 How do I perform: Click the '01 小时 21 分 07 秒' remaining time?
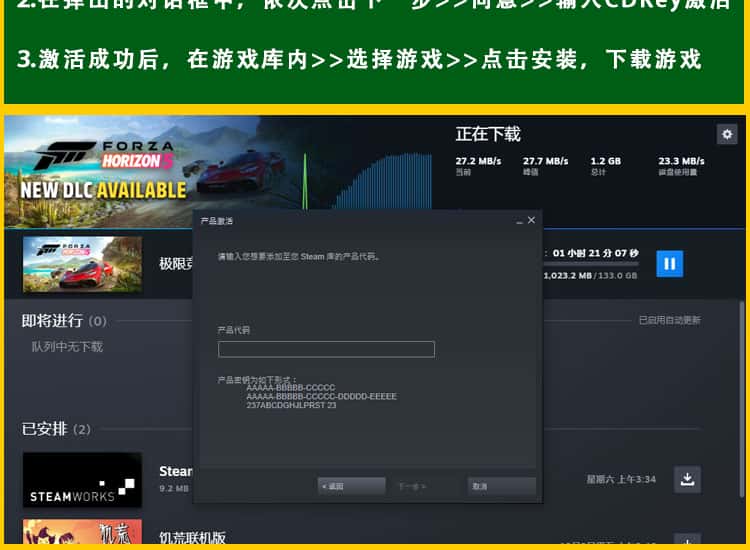point(596,253)
